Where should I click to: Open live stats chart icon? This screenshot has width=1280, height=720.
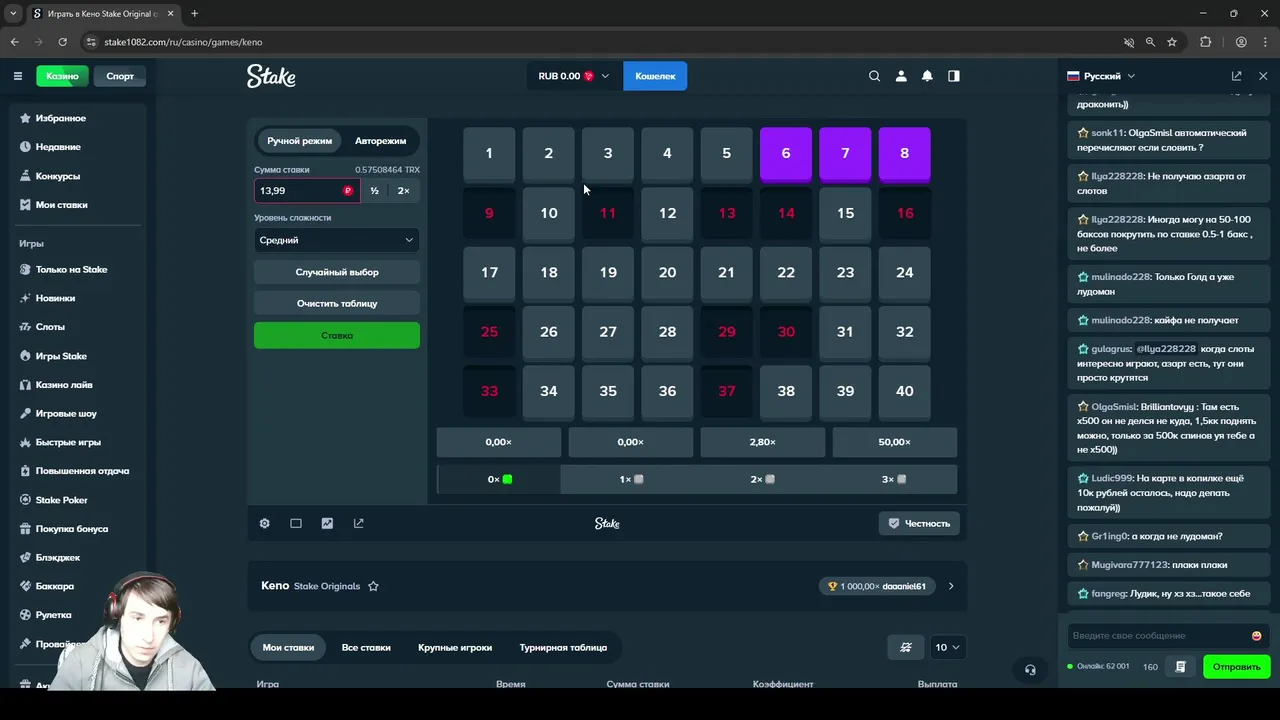(x=327, y=523)
